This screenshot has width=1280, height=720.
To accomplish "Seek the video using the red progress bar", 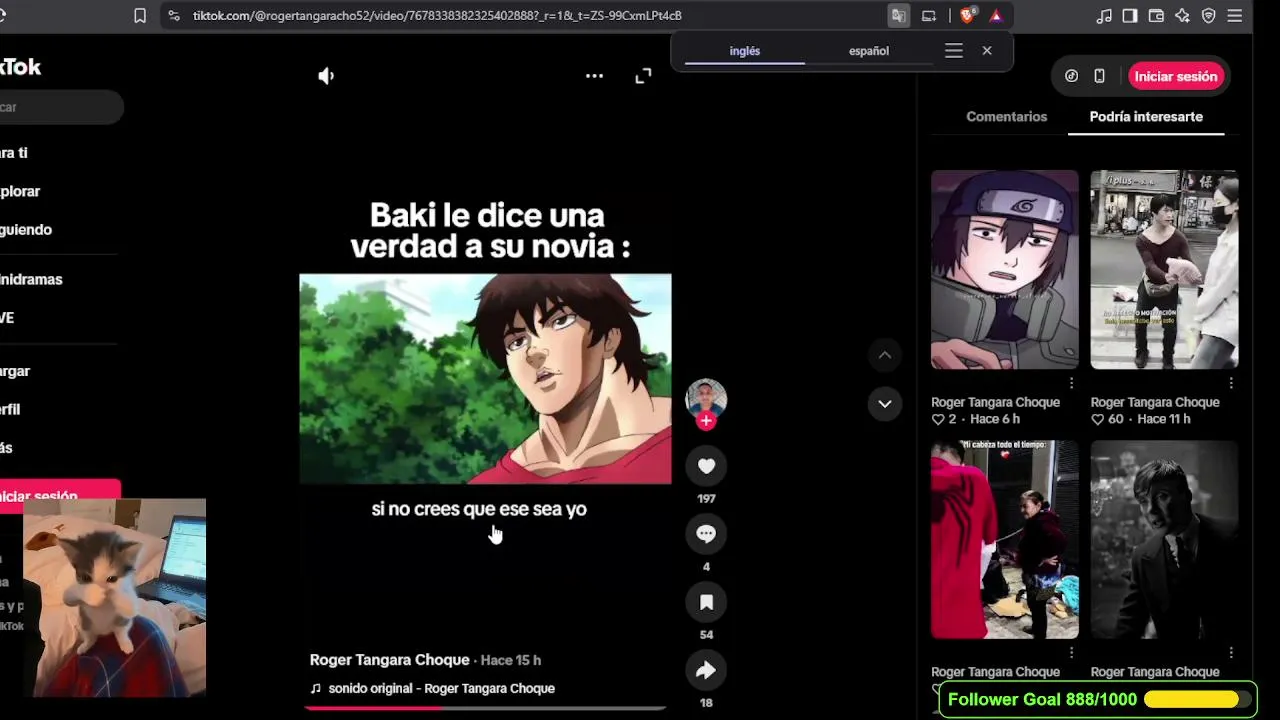I will pyautogui.click(x=485, y=708).
